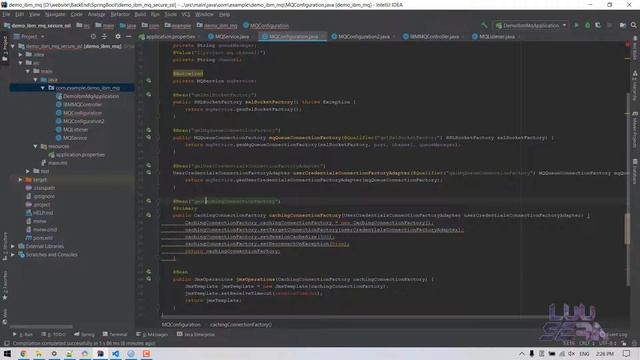
Task: Click the Build project hammer icon
Action: (484, 25)
